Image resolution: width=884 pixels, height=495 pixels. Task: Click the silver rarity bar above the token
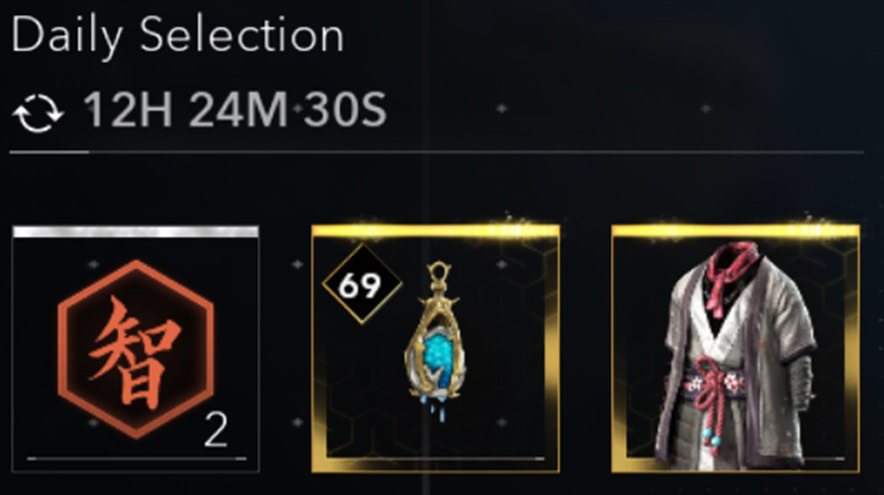coord(136,232)
